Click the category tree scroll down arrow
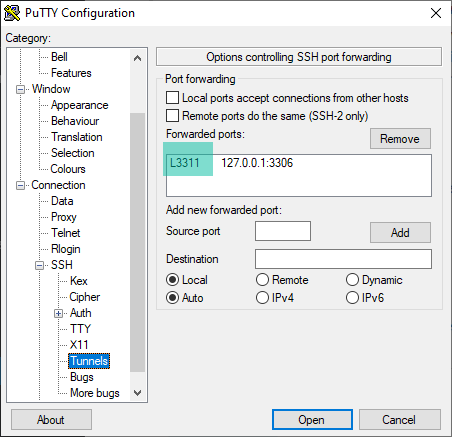Screen dimensions: 452x437 [x=137, y=393]
